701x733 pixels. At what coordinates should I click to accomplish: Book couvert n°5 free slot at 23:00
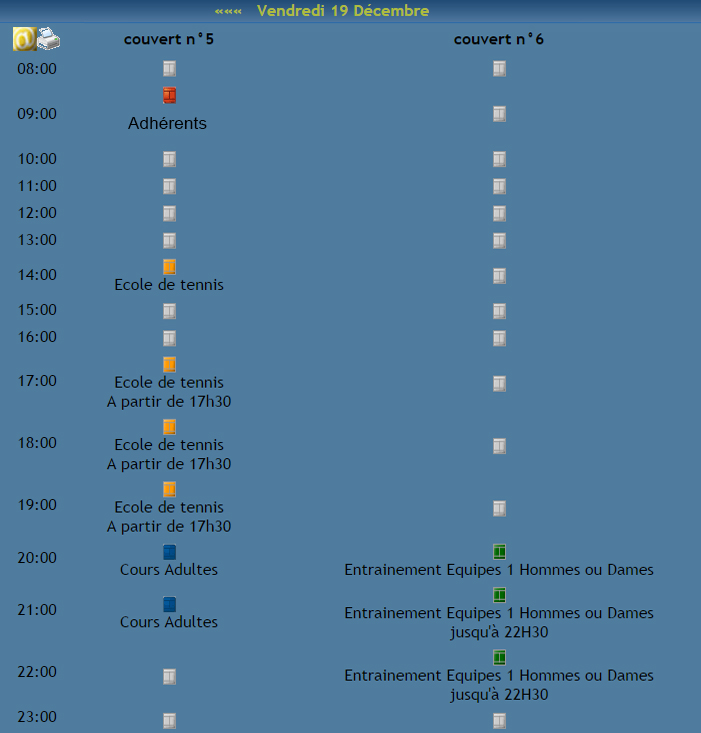click(x=170, y=720)
